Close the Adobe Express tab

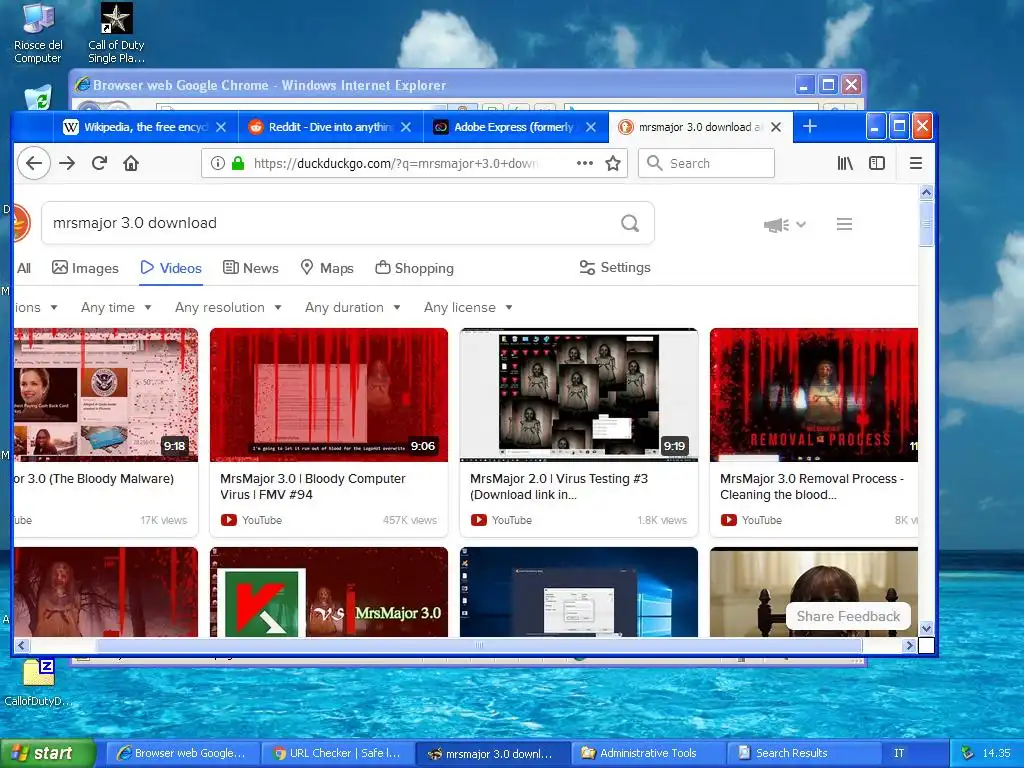[x=590, y=127]
